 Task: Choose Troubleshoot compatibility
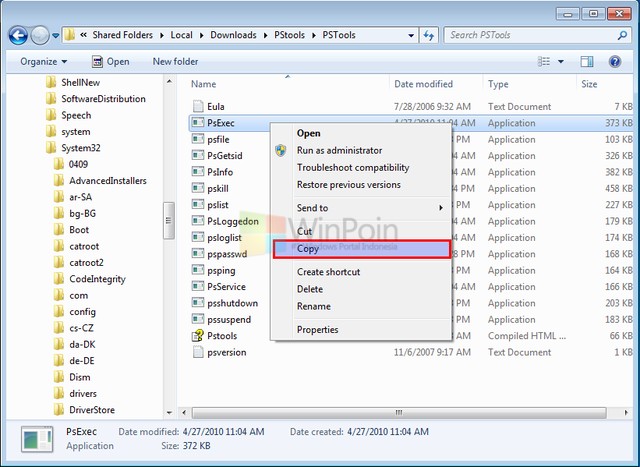point(362,168)
